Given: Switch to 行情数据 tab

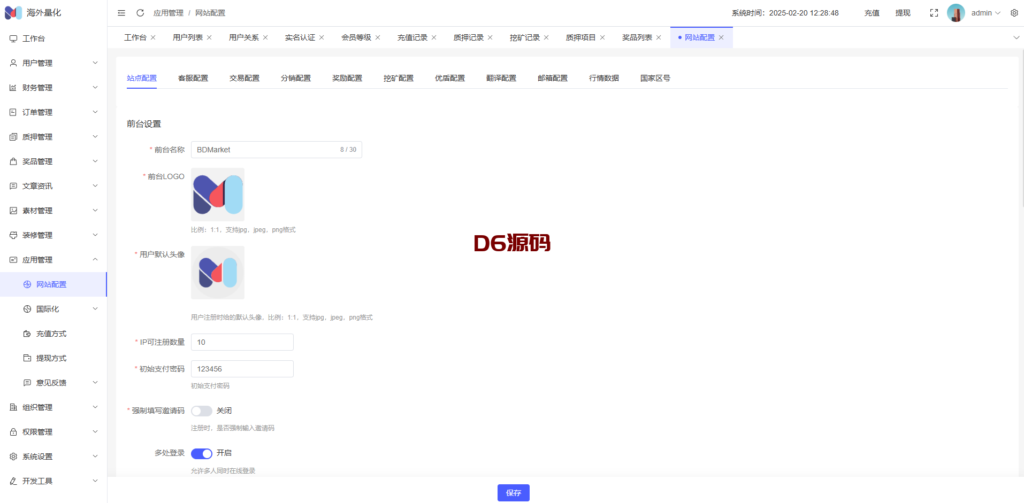Looking at the screenshot, I should (x=604, y=78).
